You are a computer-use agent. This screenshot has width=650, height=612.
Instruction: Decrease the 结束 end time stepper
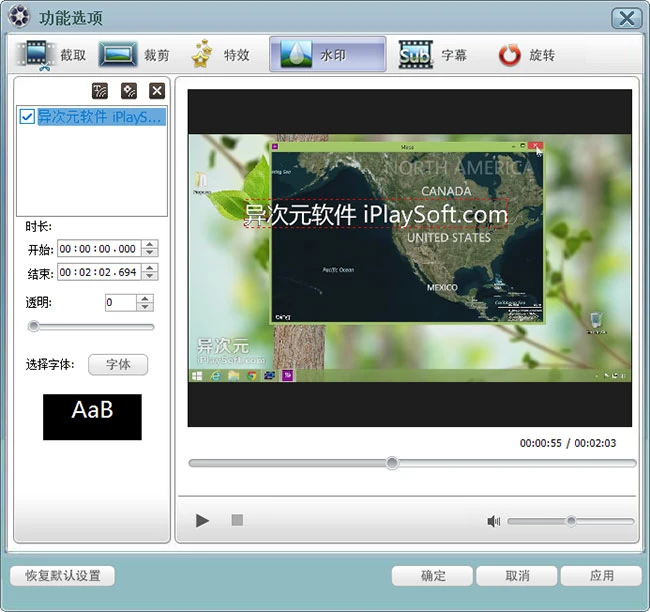[x=150, y=277]
